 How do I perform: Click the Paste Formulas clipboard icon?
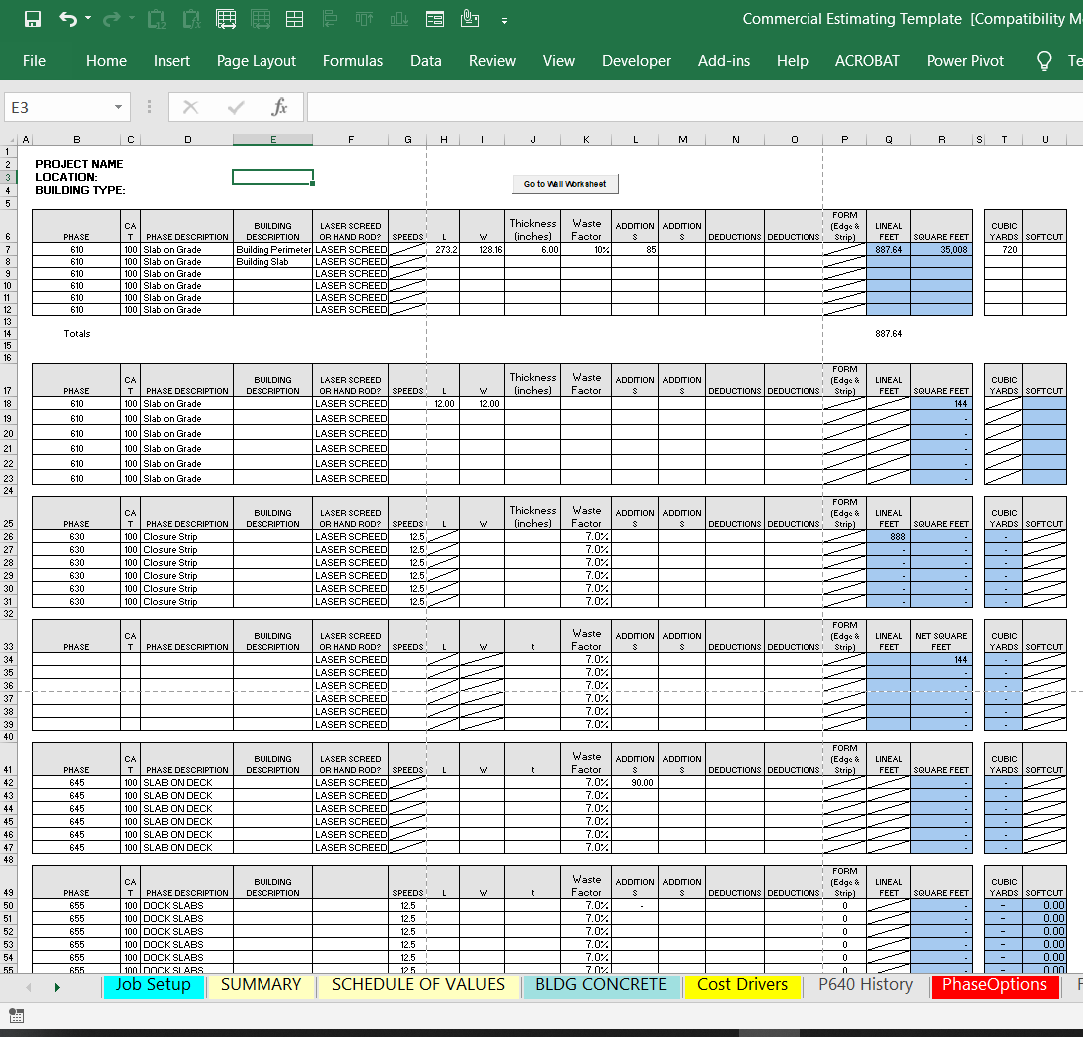[191, 19]
